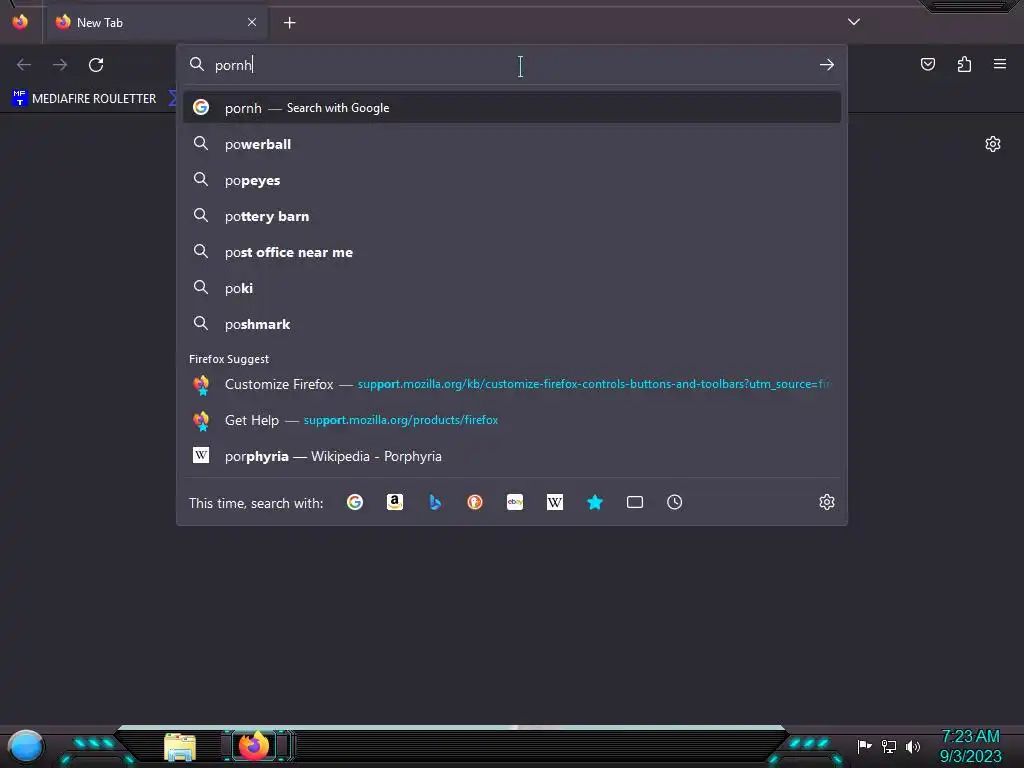
Task: Open the porphyria Wikipedia suggestion
Action: 512,456
